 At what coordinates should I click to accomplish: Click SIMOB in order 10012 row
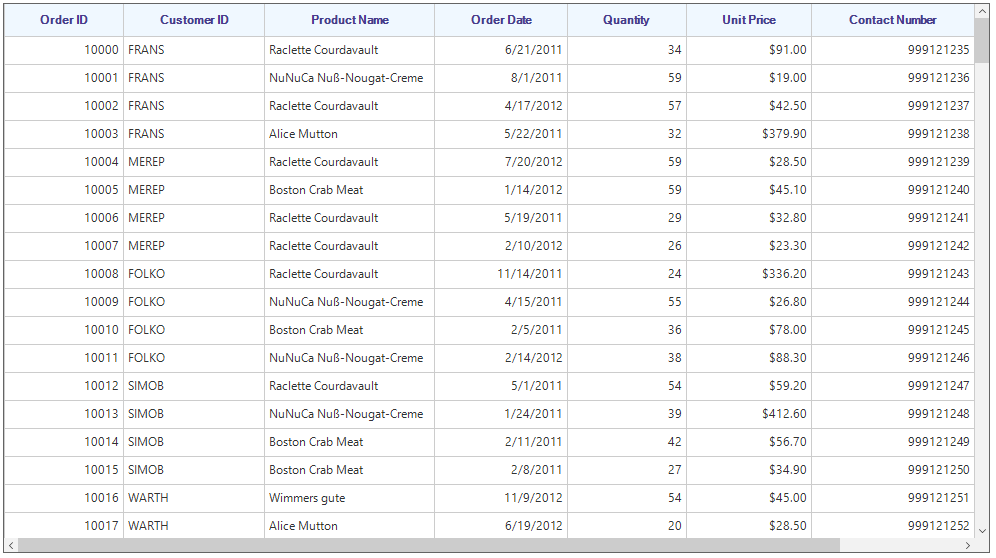point(194,385)
